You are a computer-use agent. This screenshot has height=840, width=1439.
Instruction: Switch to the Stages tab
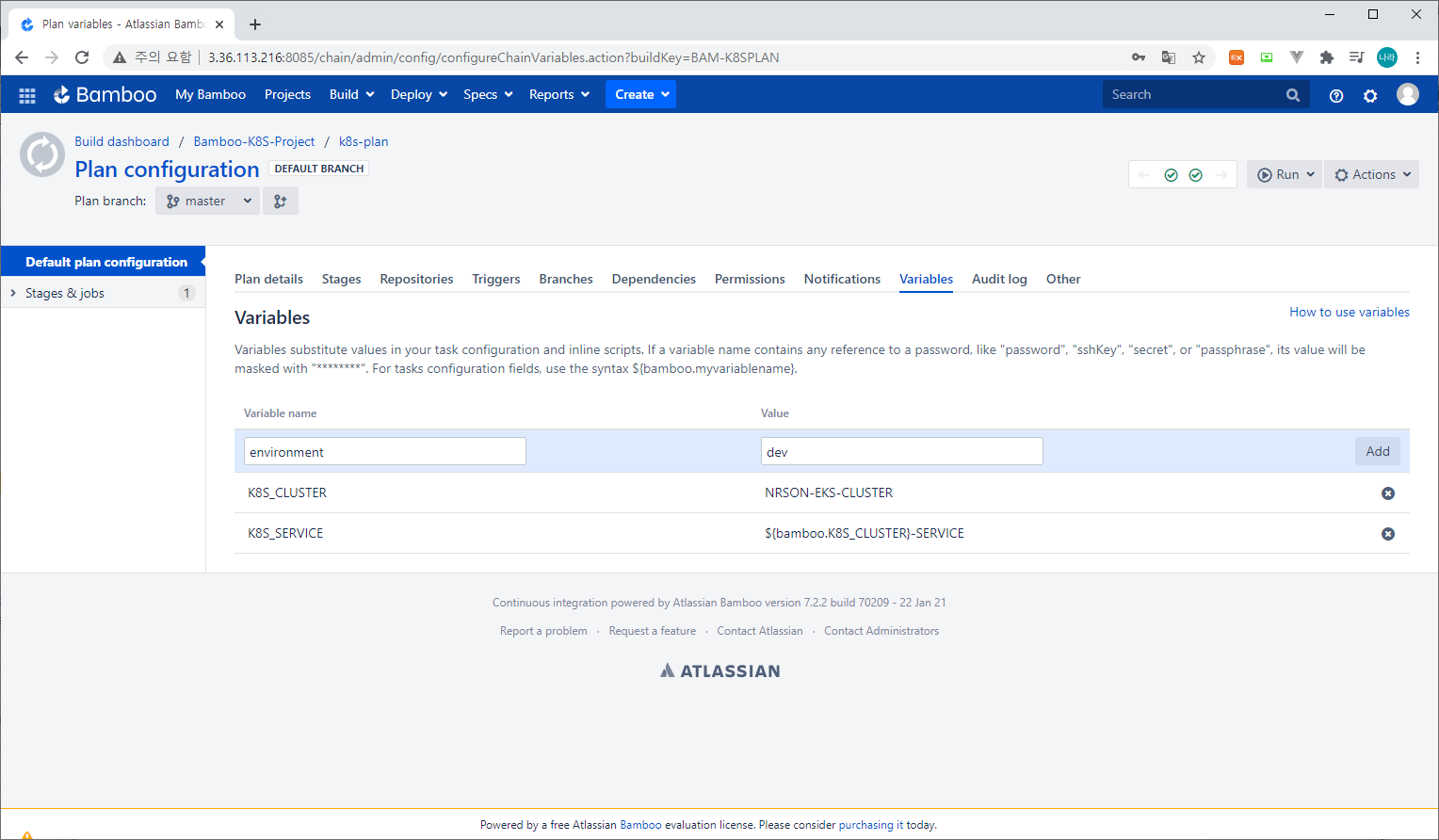click(341, 279)
